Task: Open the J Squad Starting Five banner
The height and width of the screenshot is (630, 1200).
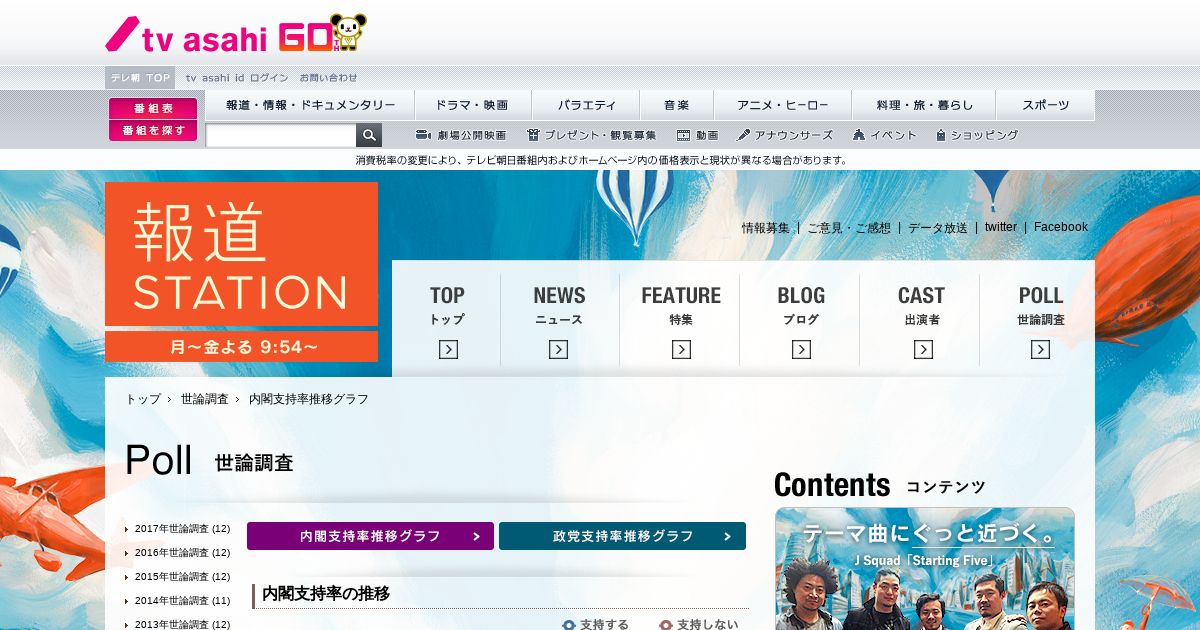Action: click(924, 568)
